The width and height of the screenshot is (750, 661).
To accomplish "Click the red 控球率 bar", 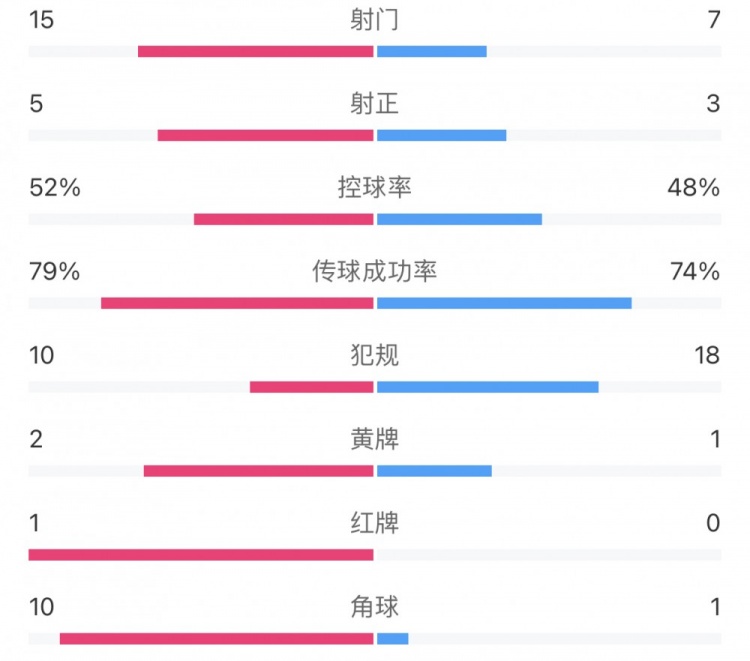I will tap(283, 219).
